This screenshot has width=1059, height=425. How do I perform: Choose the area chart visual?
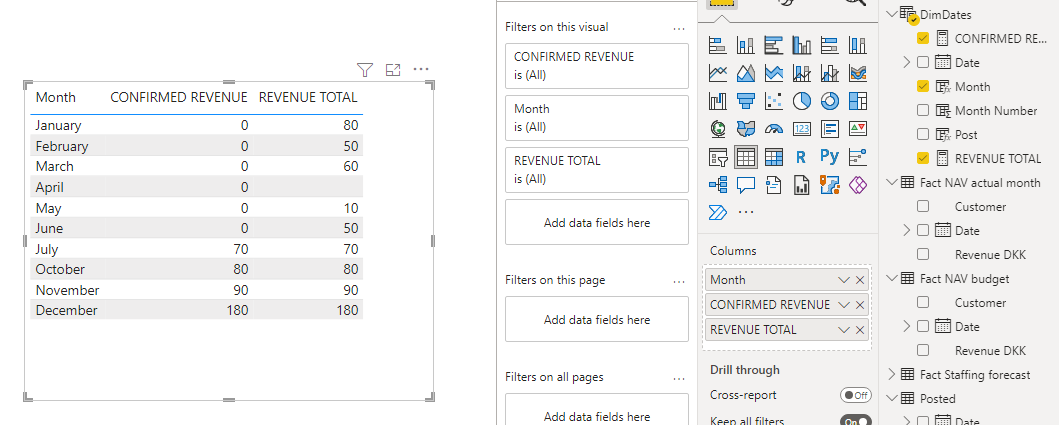tap(746, 72)
